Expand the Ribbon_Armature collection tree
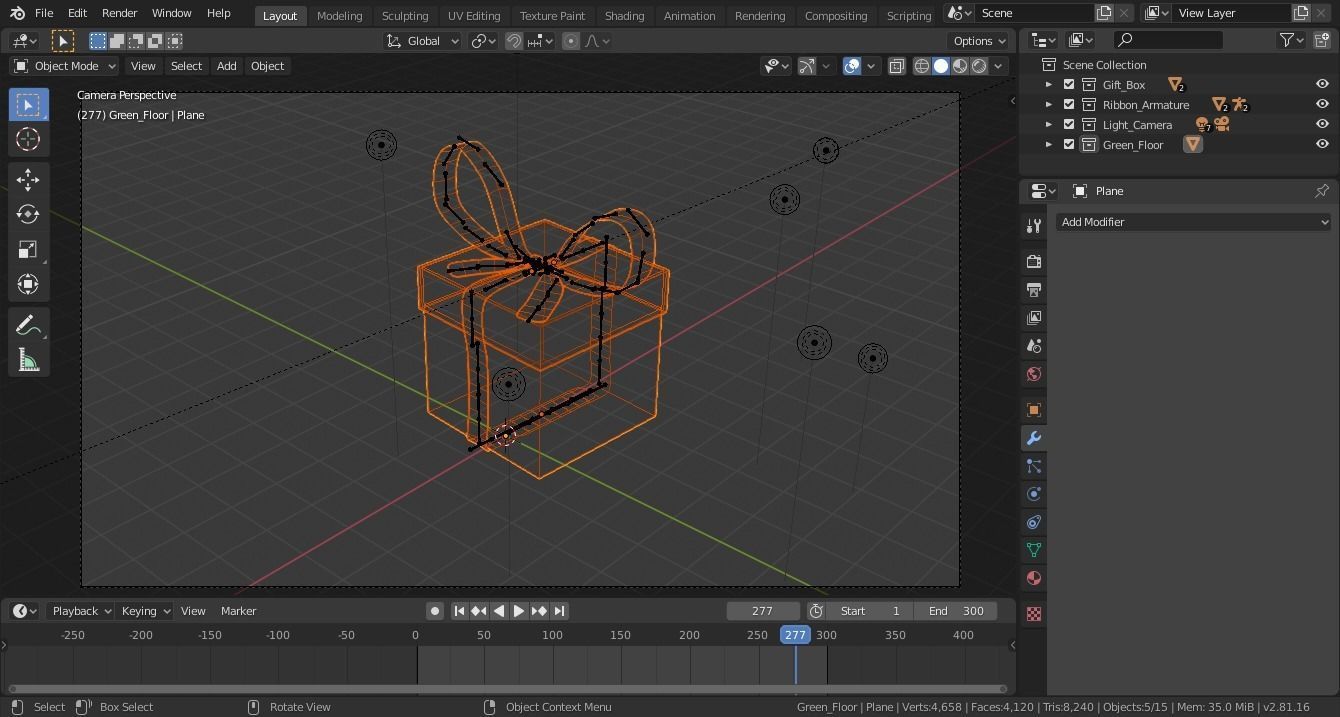 pyautogui.click(x=1049, y=105)
